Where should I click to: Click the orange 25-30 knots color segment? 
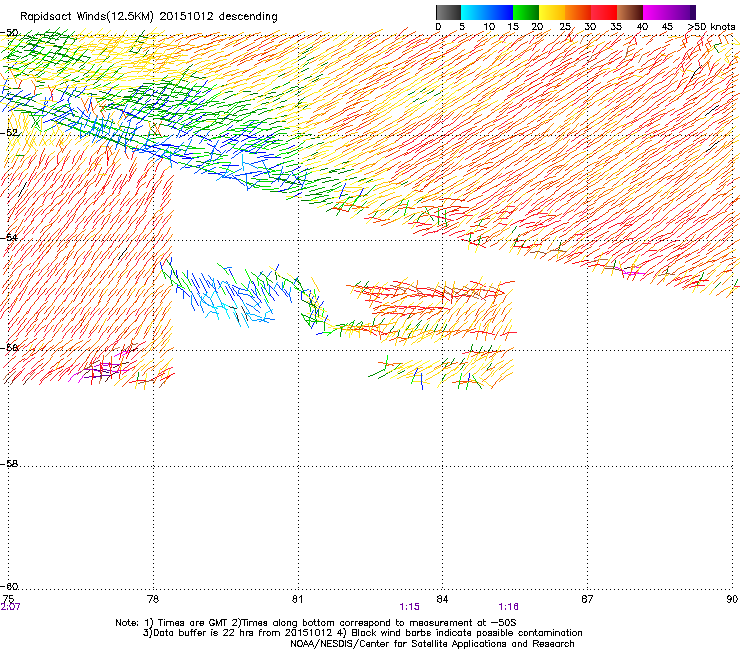coord(578,12)
